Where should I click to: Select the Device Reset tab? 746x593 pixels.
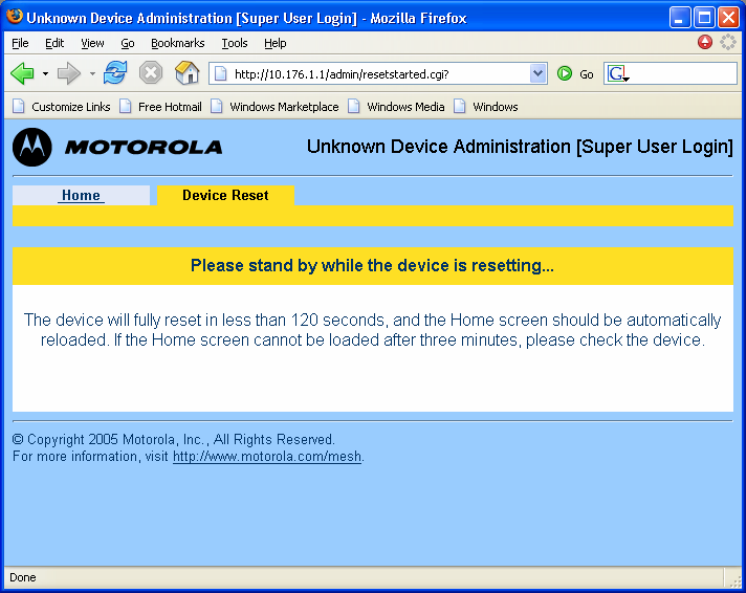[x=226, y=195]
